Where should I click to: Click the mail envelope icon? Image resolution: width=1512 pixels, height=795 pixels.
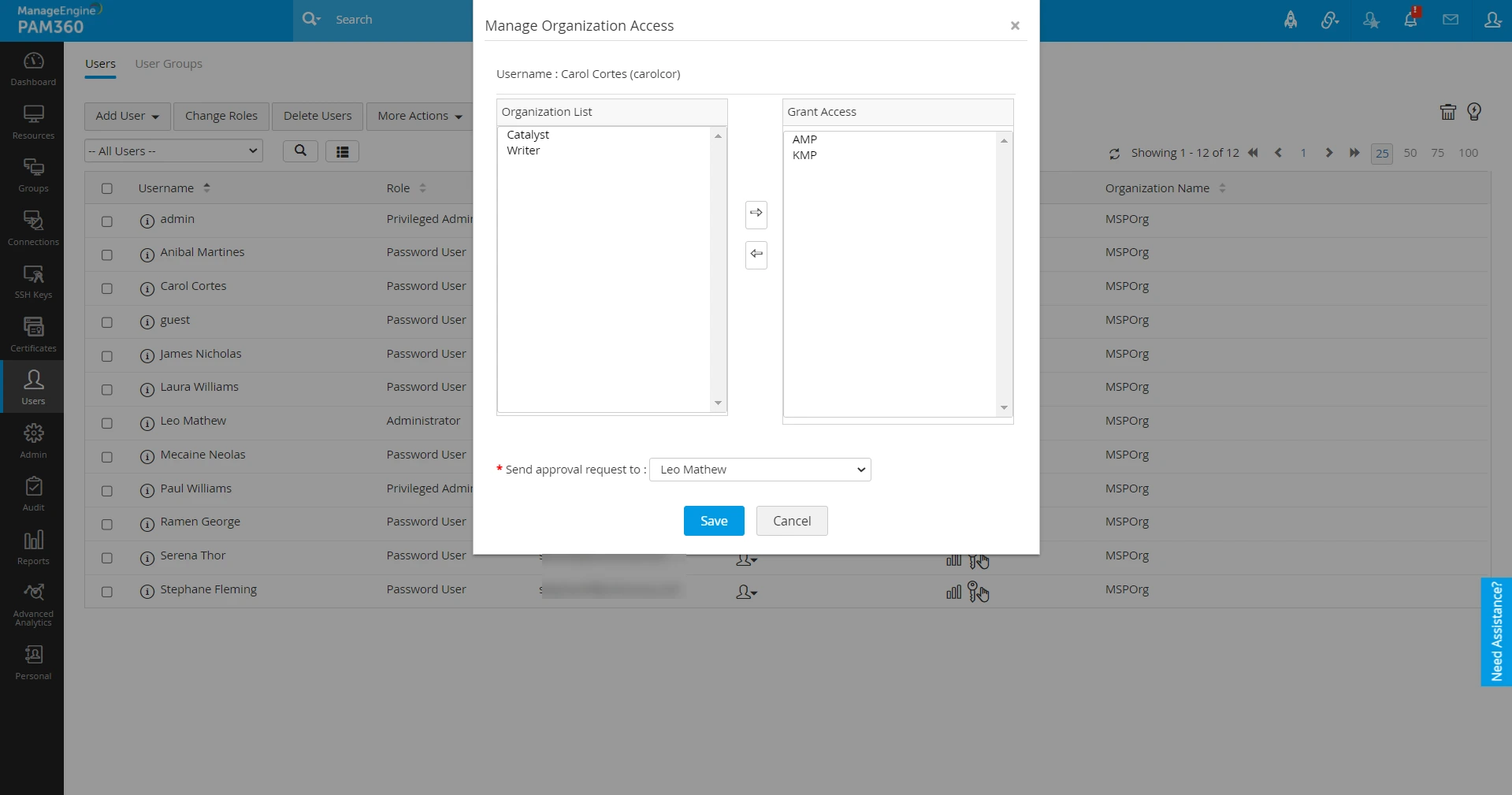tap(1451, 19)
